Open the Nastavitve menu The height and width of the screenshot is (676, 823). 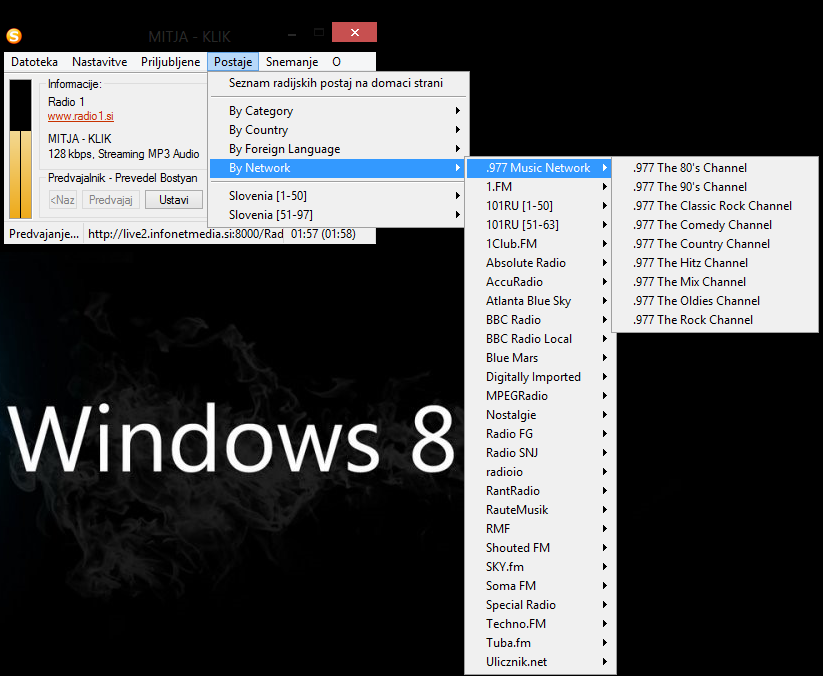(x=100, y=62)
